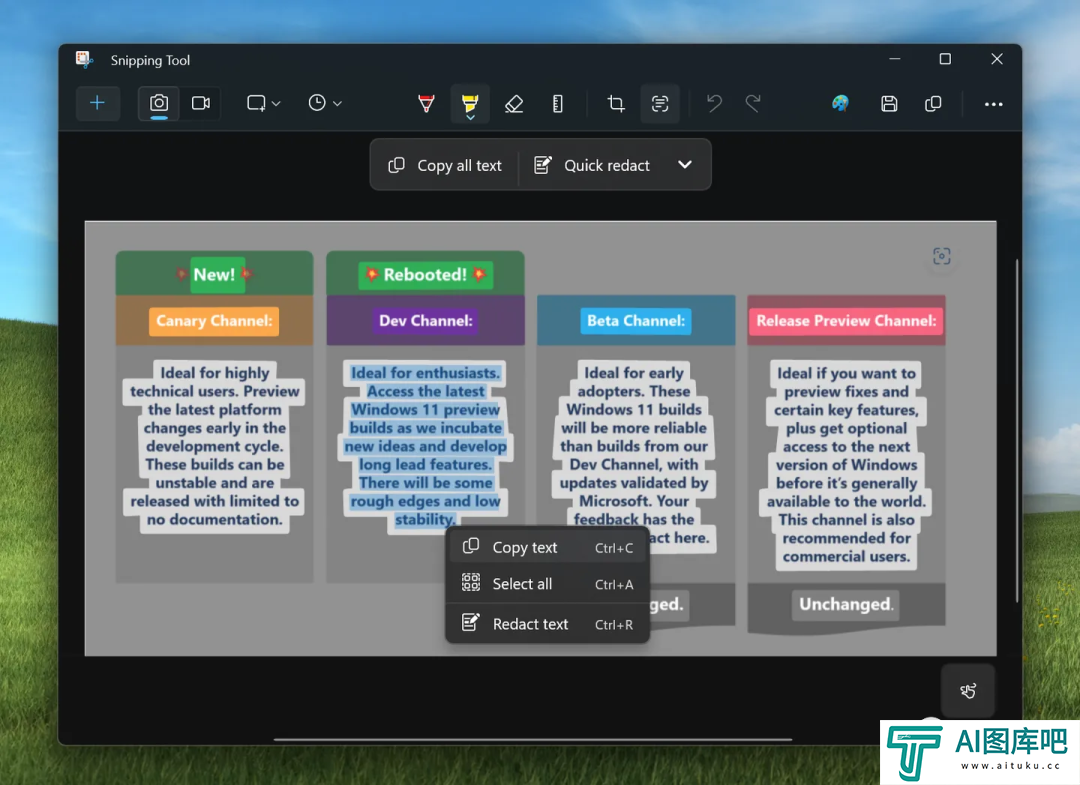
Task: Click the 'no documentation.' text line
Action: point(215,520)
